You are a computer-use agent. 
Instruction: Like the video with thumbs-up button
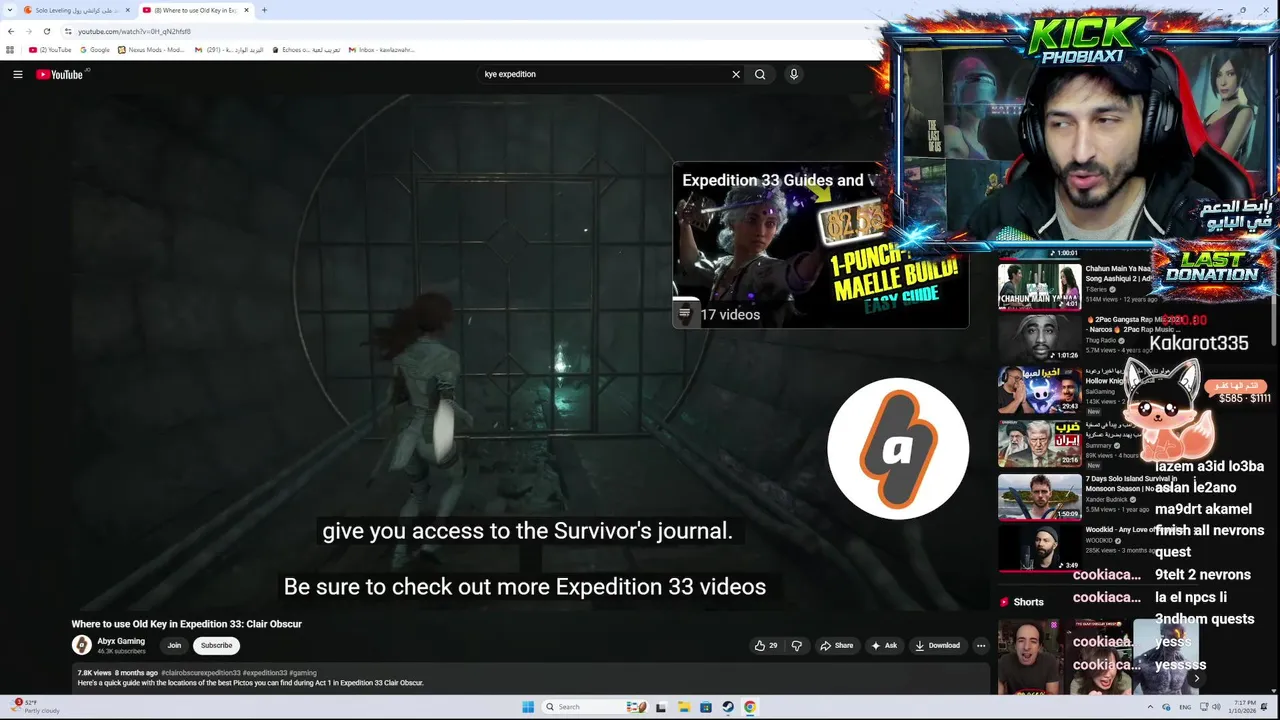(767, 646)
